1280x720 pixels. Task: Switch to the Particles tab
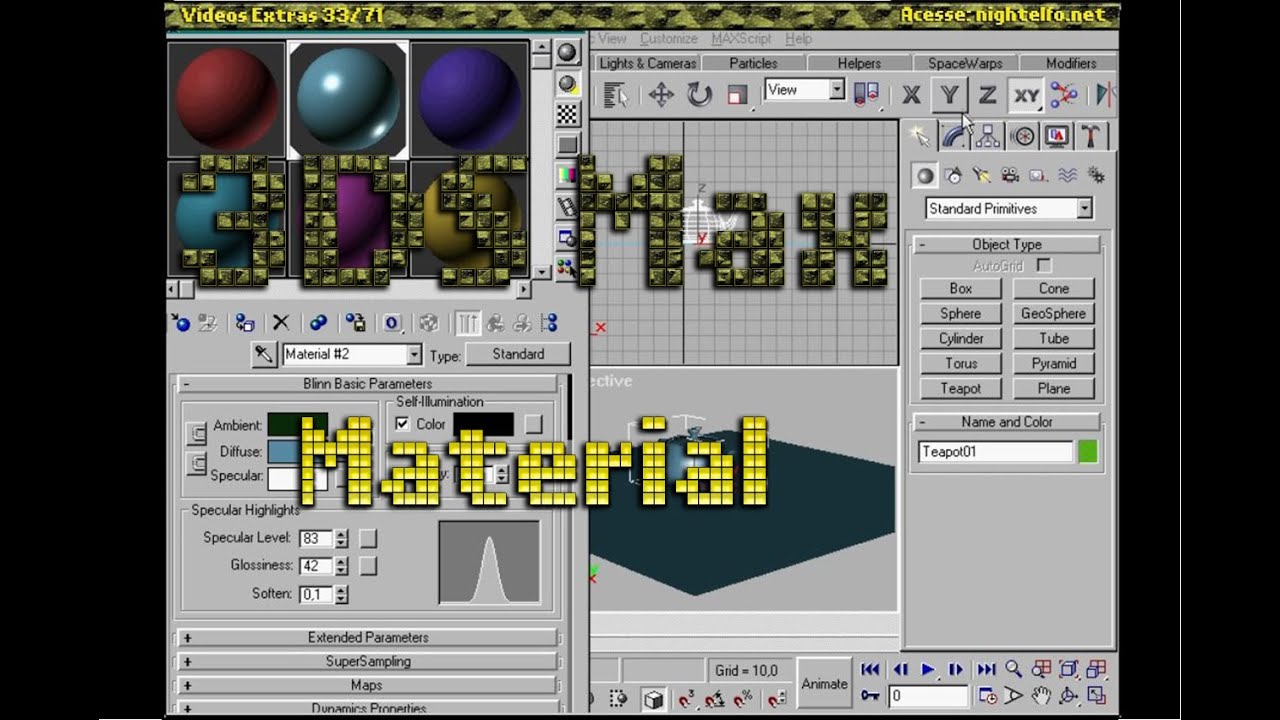point(753,63)
